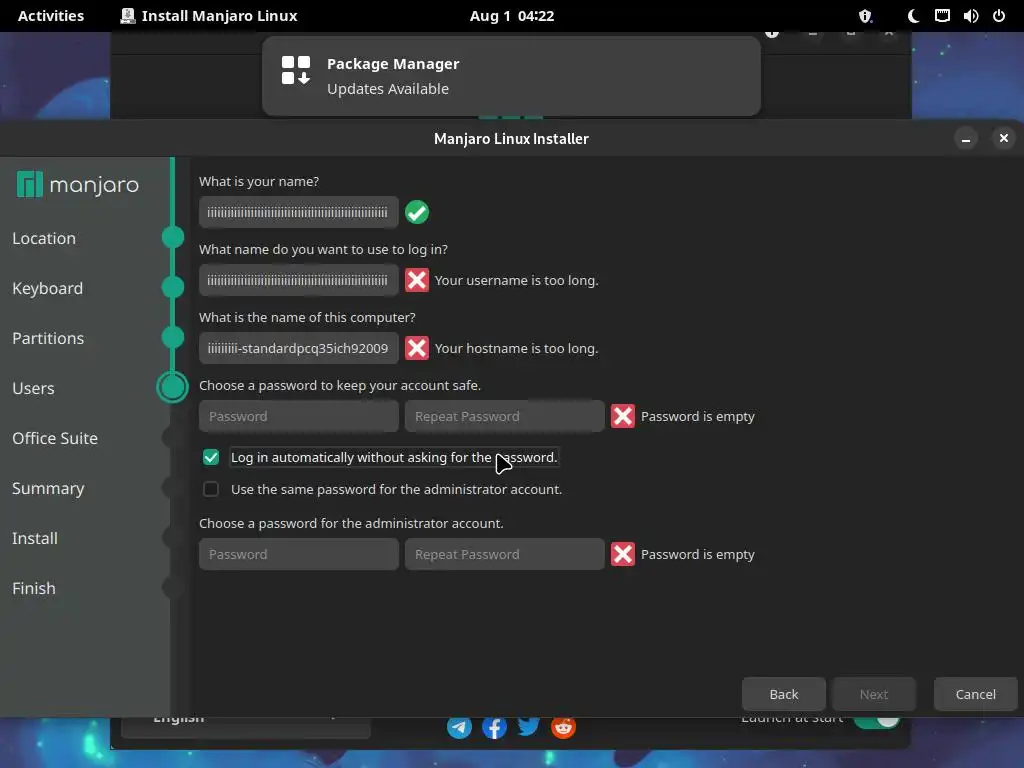Click the computer name input field

tap(298, 348)
